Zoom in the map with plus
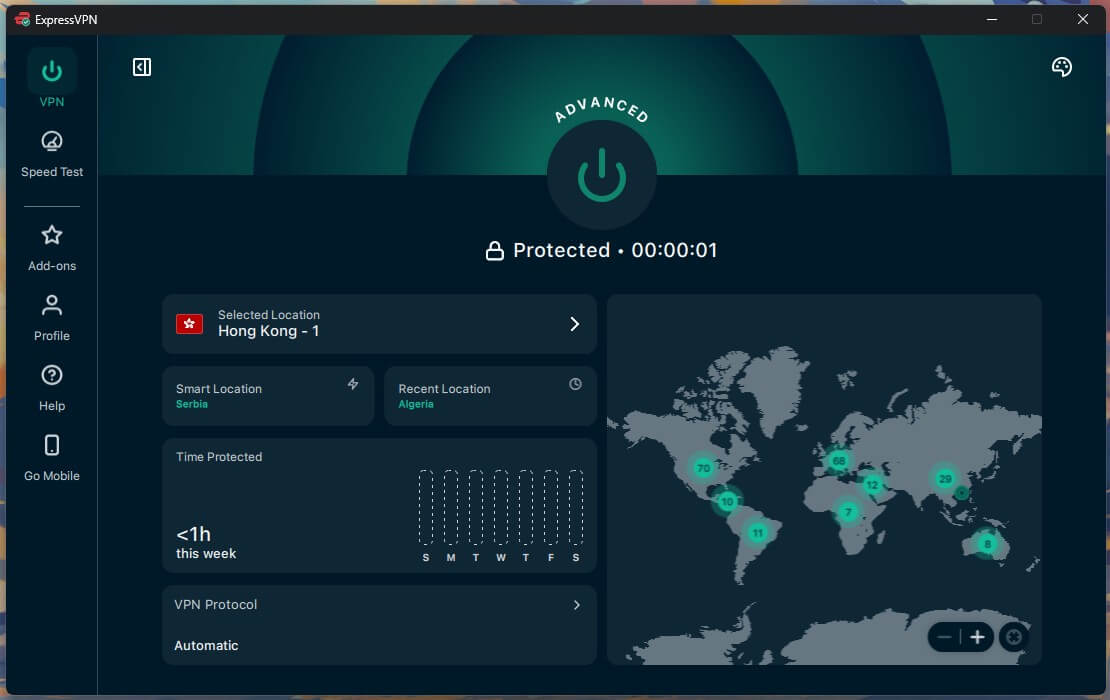This screenshot has width=1110, height=700. pos(977,637)
